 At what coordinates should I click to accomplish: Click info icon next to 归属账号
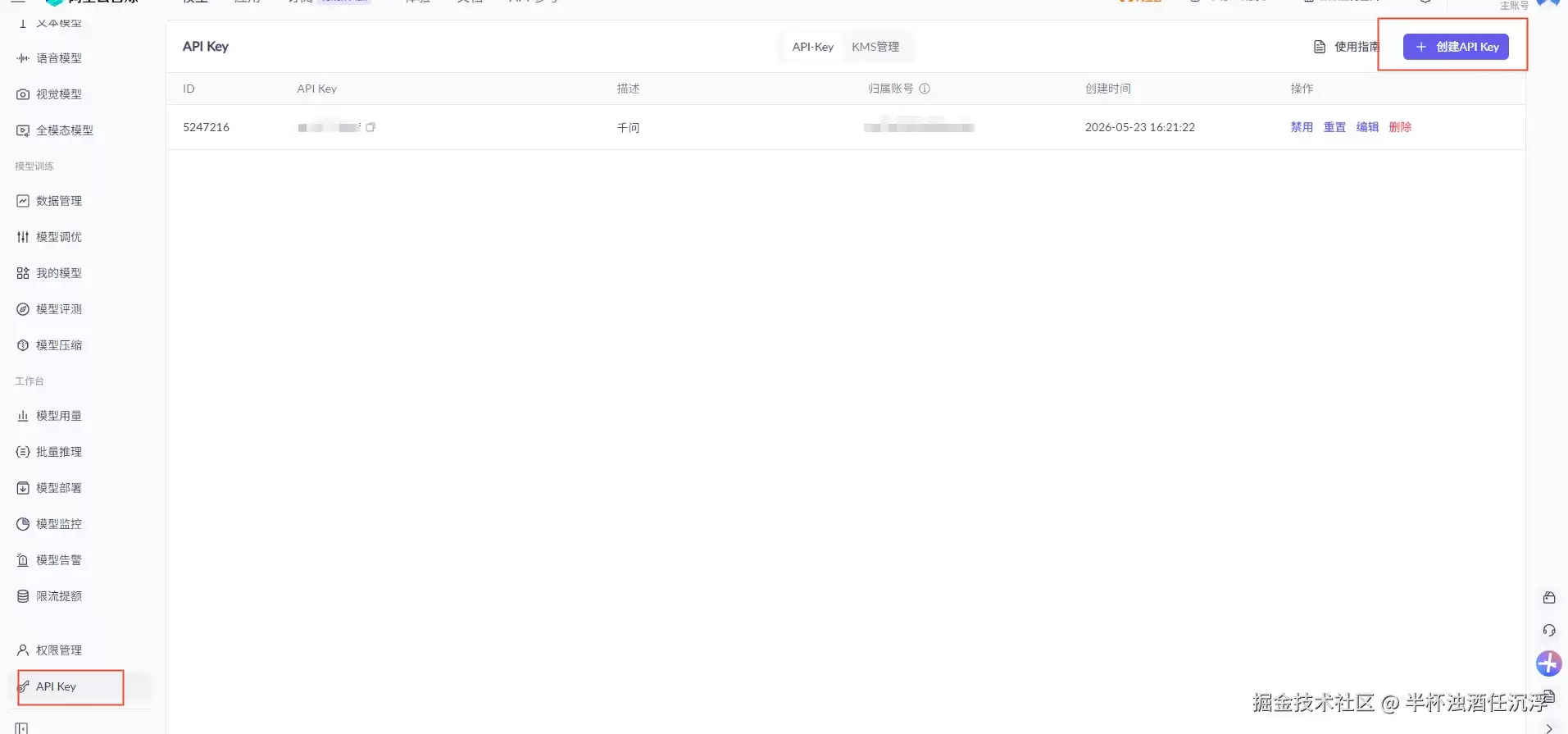(925, 89)
